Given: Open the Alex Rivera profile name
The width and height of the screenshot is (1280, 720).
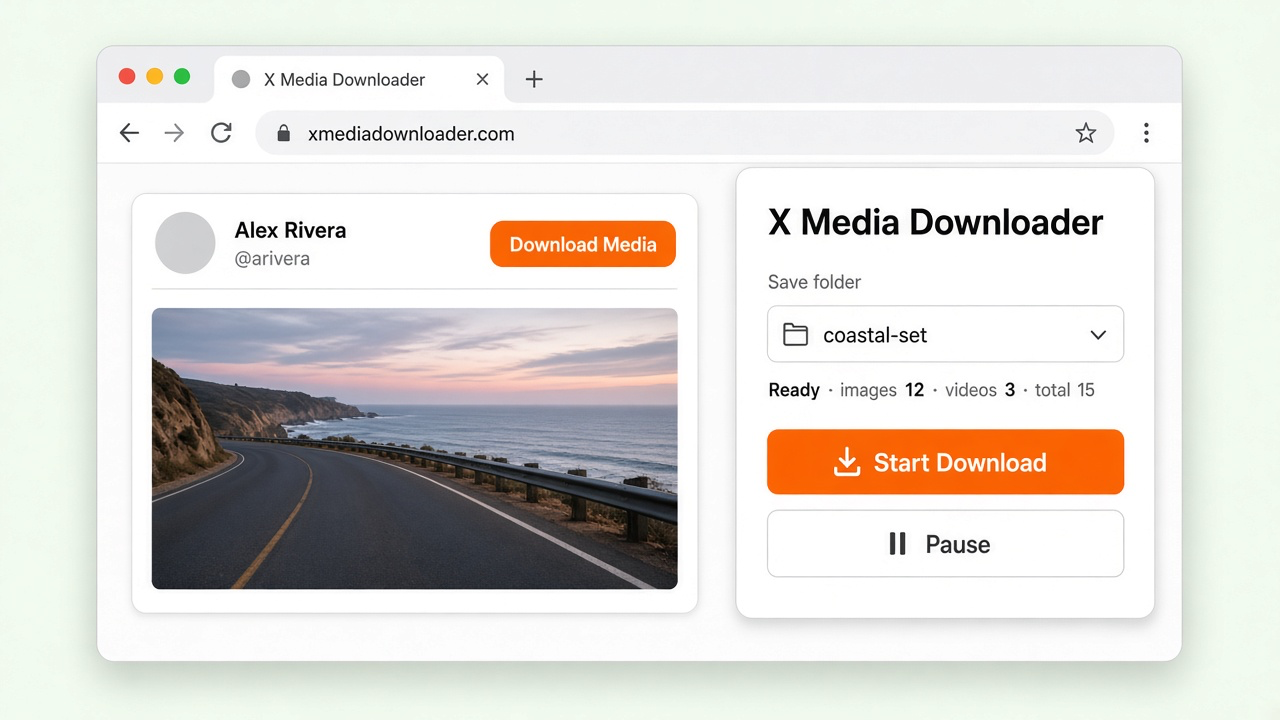Looking at the screenshot, I should point(290,230).
